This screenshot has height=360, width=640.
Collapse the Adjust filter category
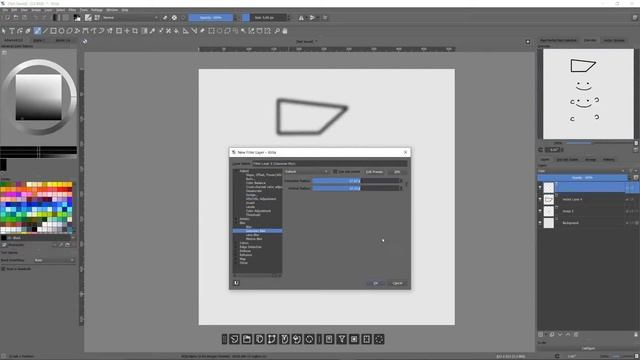pyautogui.click(x=236, y=171)
